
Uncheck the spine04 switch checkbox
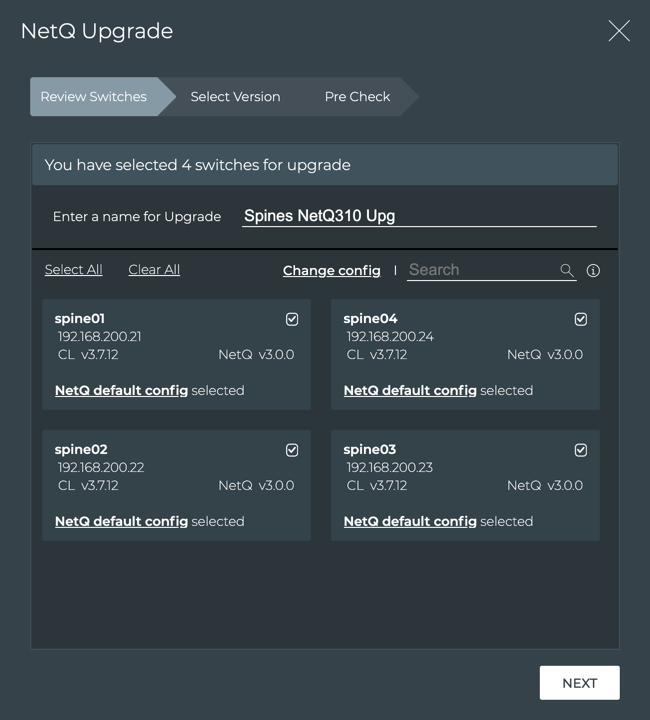[x=581, y=319]
